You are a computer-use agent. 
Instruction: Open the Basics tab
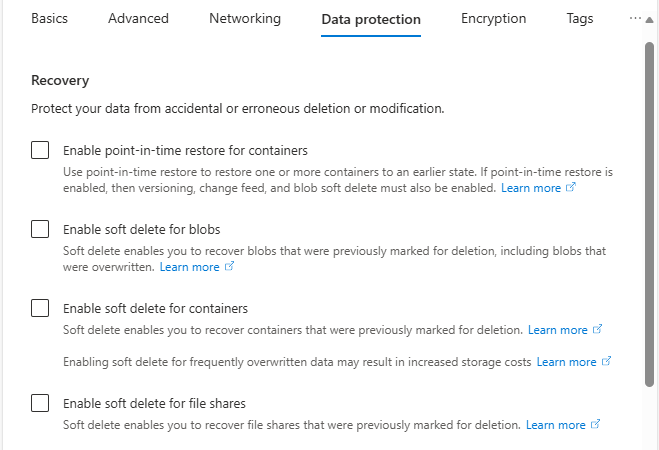tap(49, 19)
